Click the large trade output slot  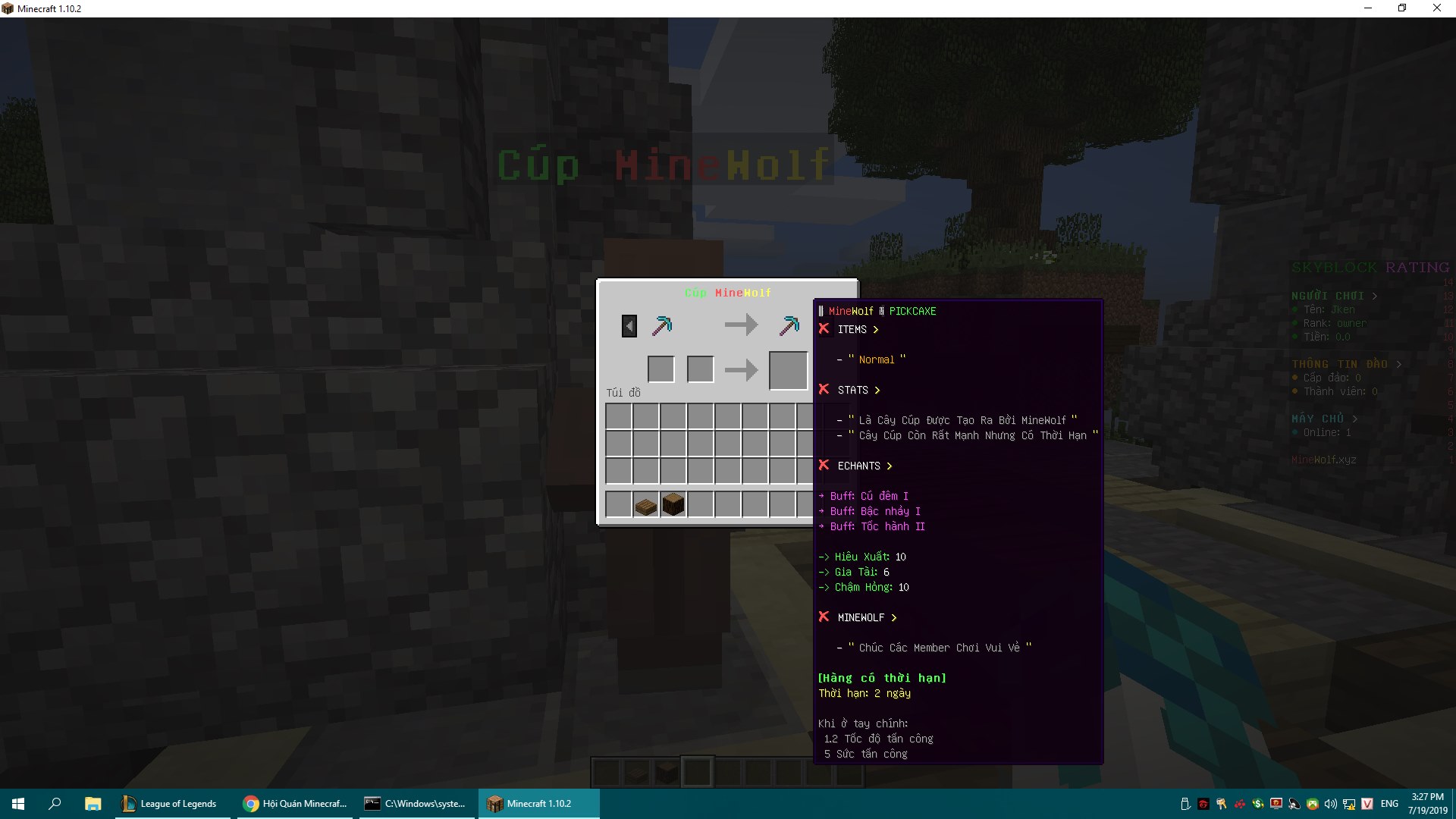click(x=789, y=370)
